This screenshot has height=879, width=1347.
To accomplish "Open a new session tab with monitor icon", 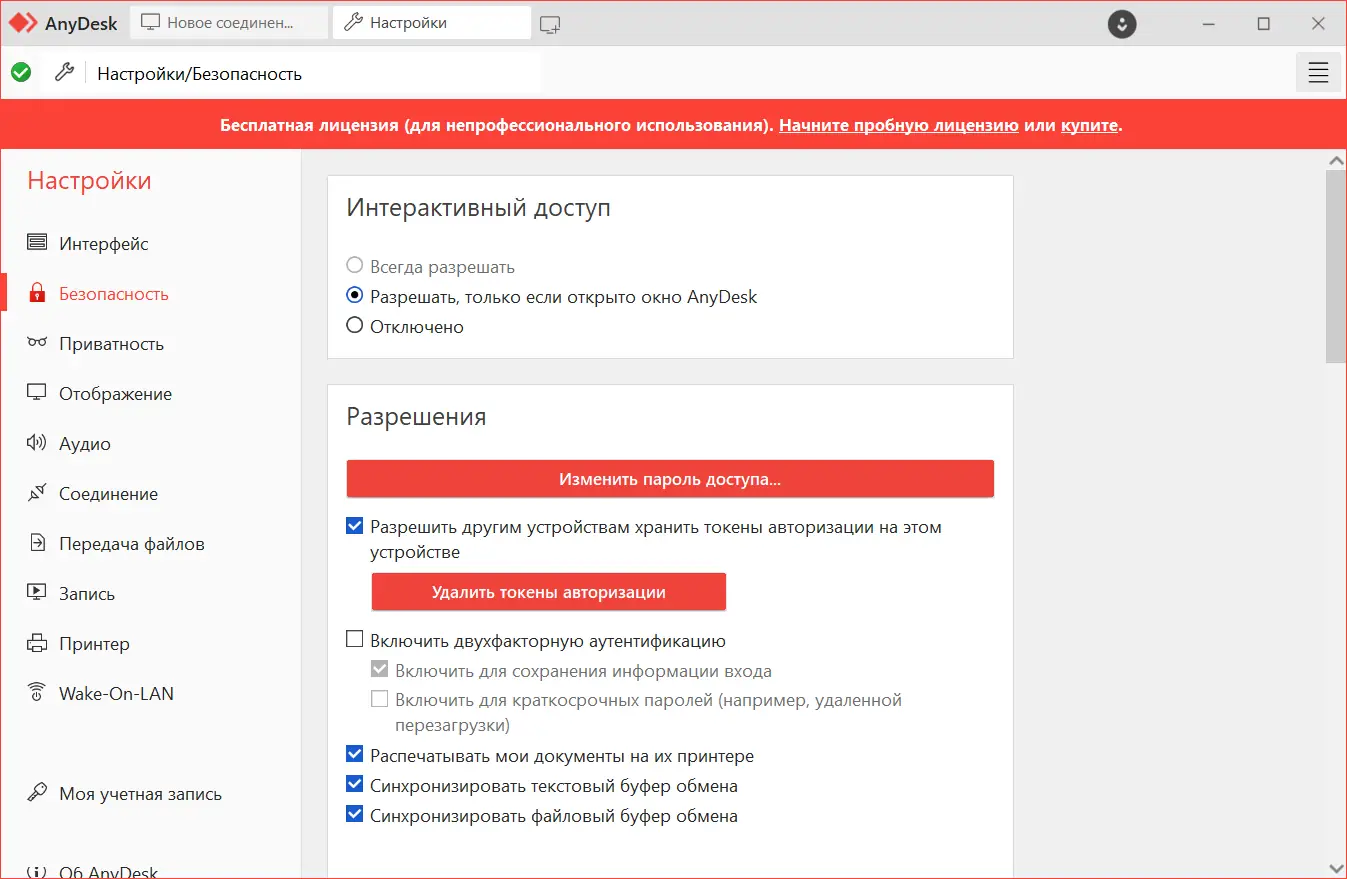I will pyautogui.click(x=549, y=22).
